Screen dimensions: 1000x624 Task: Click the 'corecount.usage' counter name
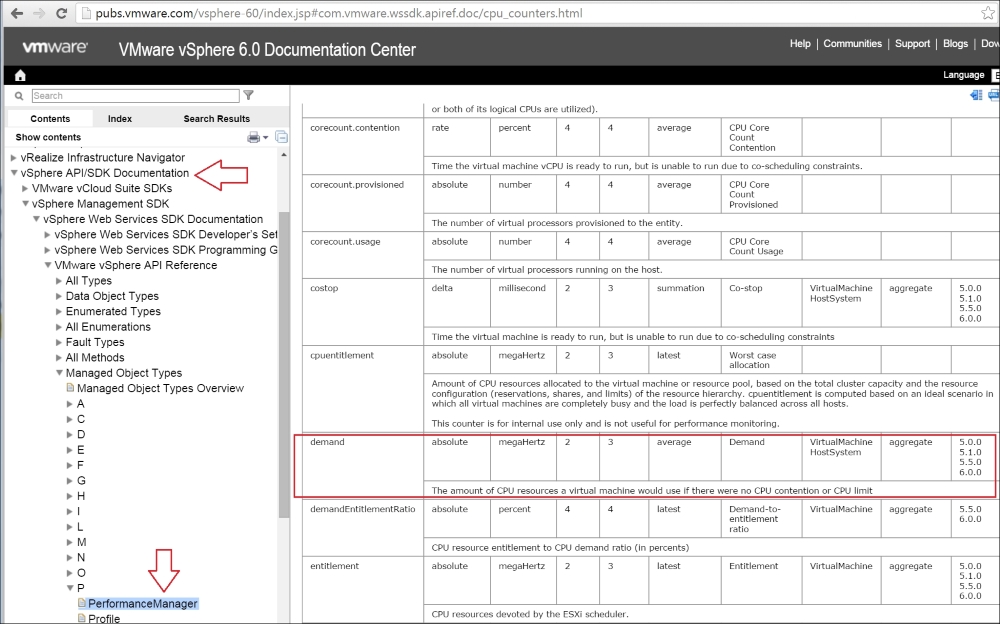[x=345, y=241]
